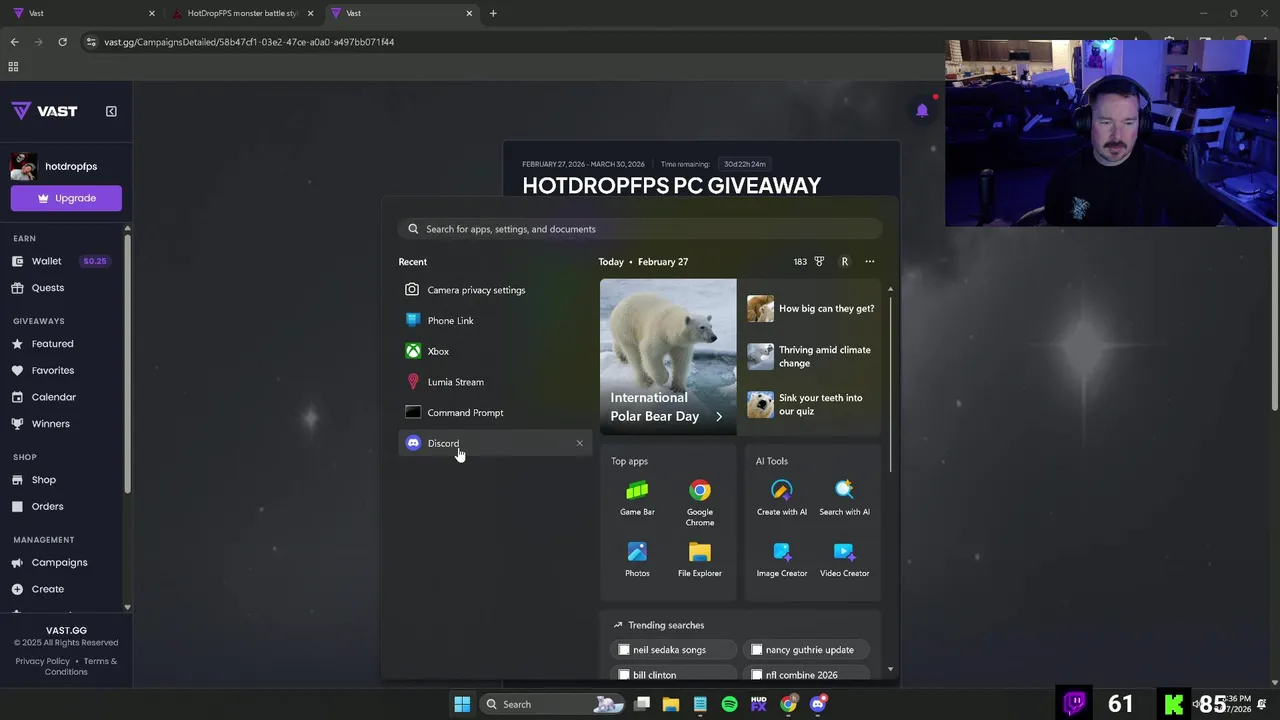
Task: Search trending nancy guthrie update
Action: (806, 650)
